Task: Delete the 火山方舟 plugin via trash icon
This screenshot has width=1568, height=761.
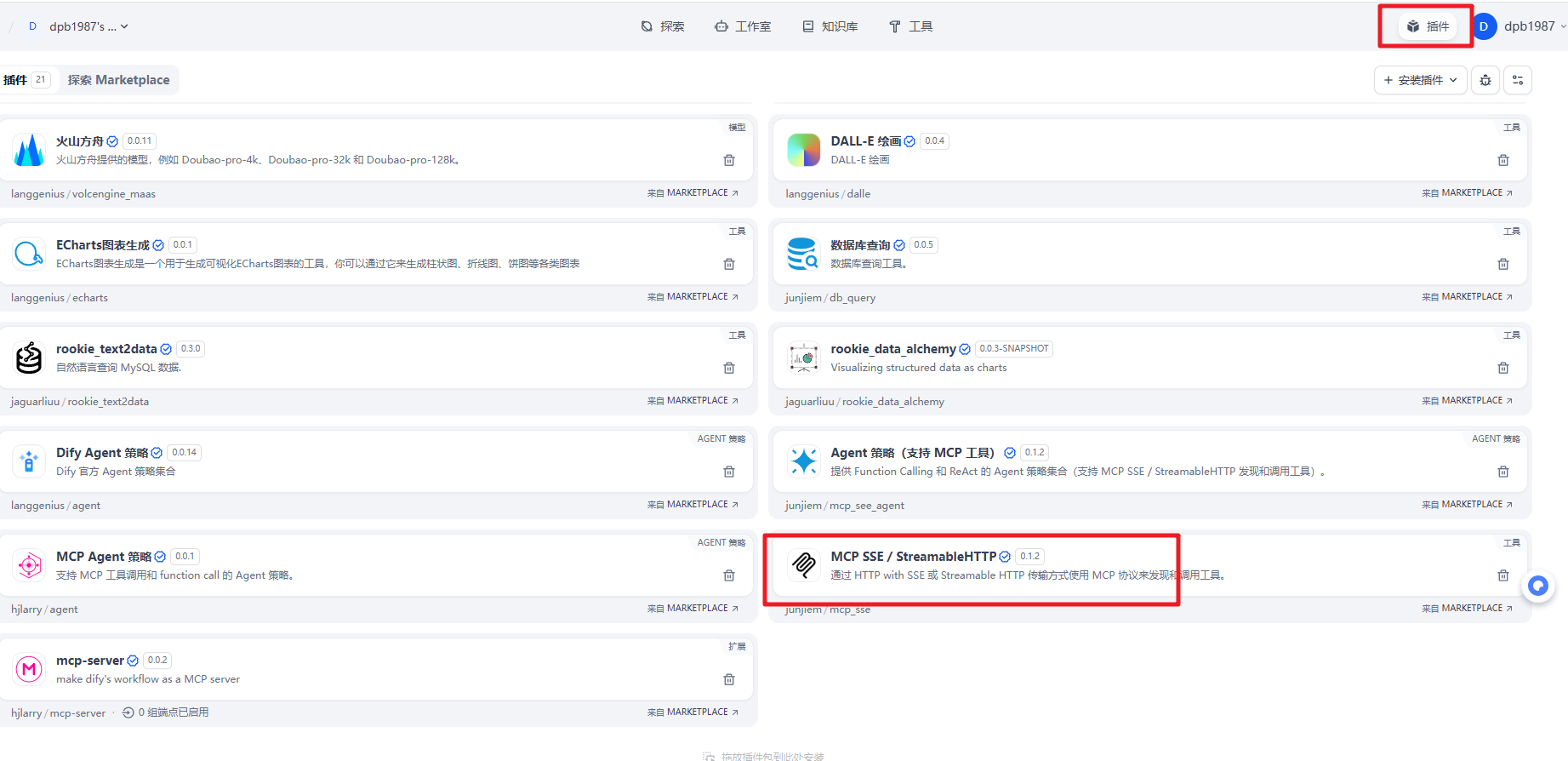Action: pos(728,160)
